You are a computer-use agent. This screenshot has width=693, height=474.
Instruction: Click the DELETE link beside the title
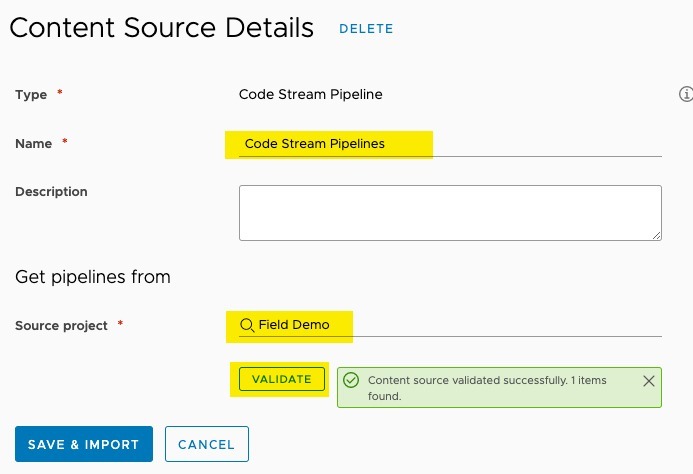366,29
